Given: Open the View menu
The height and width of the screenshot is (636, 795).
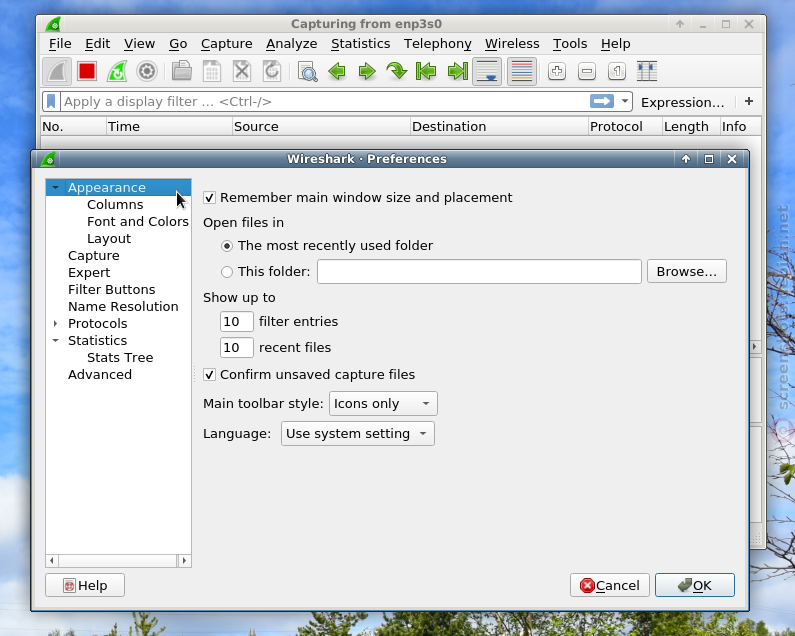Looking at the screenshot, I should (x=139, y=44).
